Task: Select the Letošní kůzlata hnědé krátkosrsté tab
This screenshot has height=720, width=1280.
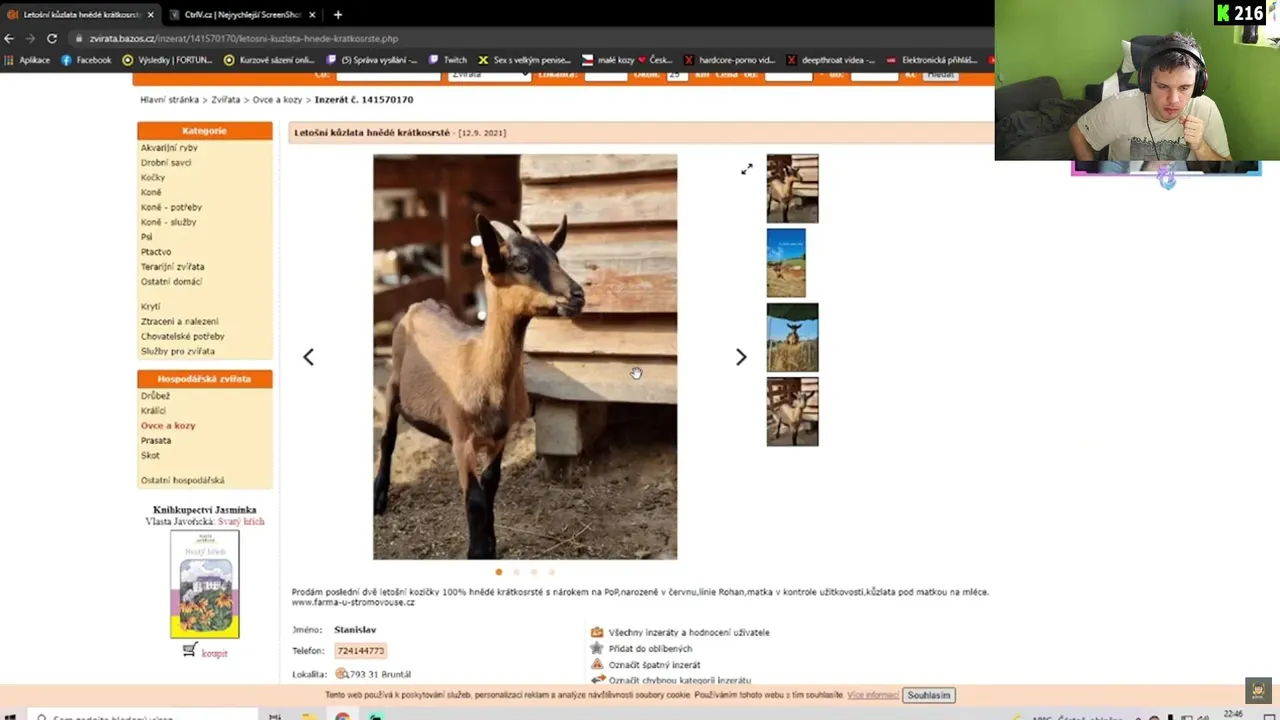Action: click(x=80, y=15)
